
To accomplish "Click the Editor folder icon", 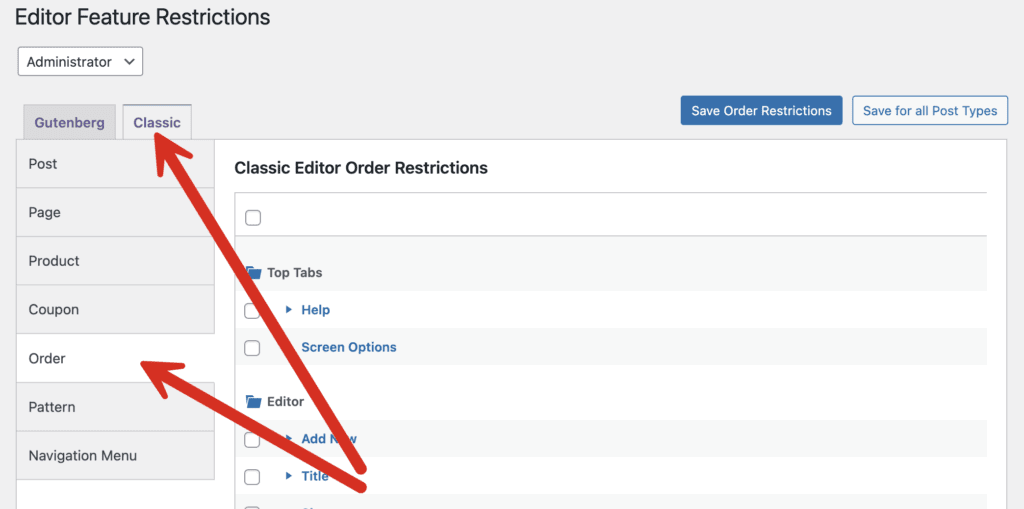I will click(253, 402).
